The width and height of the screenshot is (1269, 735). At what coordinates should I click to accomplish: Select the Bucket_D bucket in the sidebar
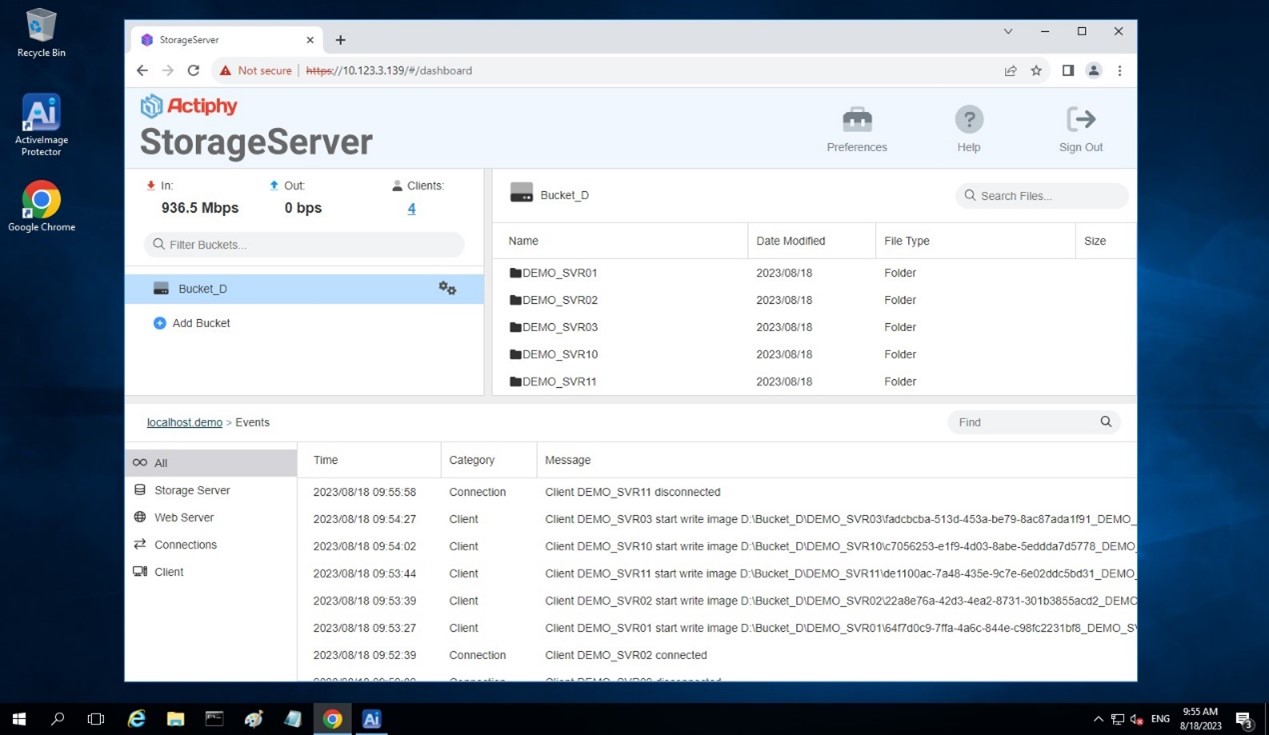pos(203,288)
